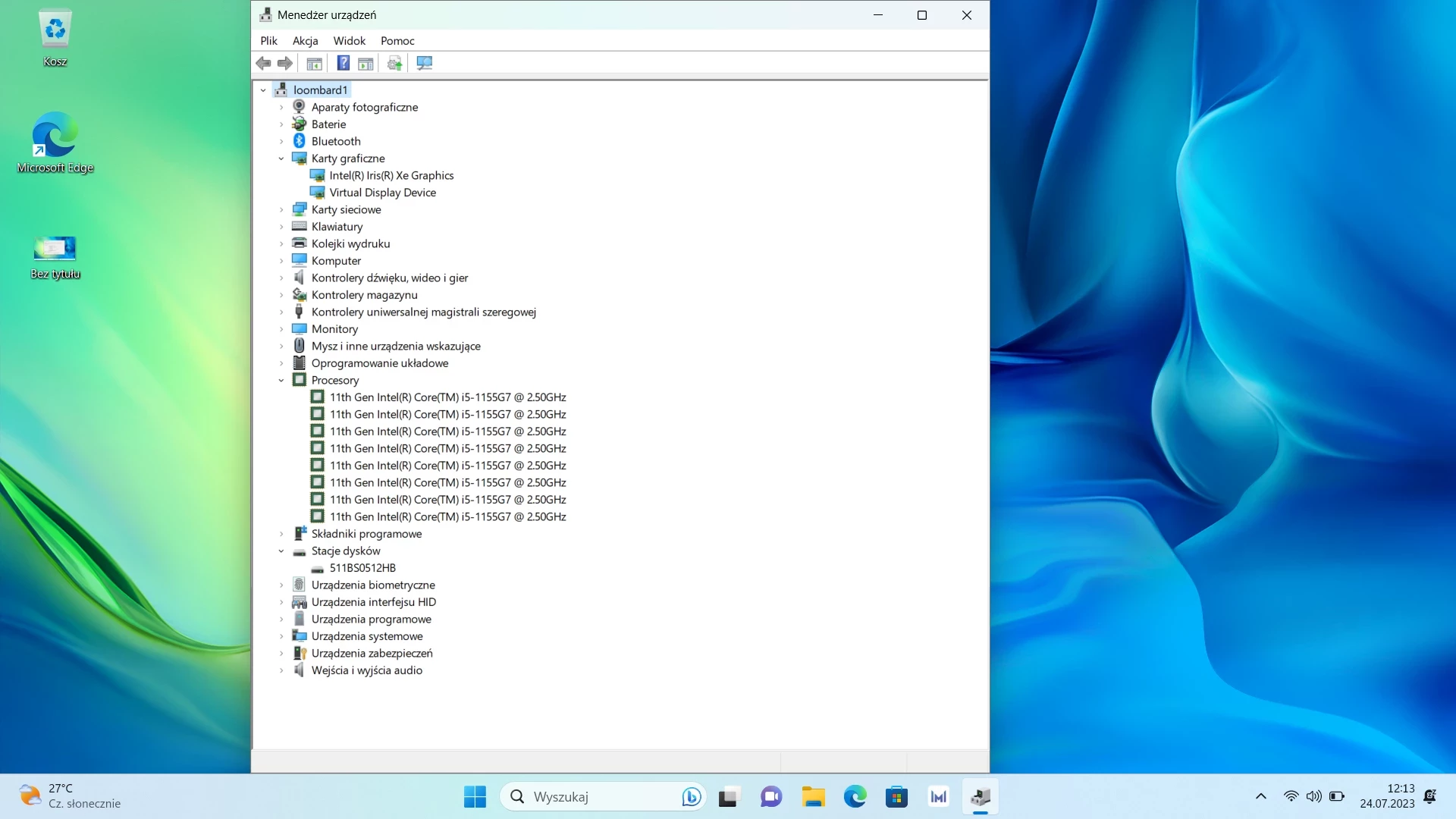Viewport: 1456px width, 819px height.
Task: Click the 511BS0512HB disk drive icon
Action: coord(317,568)
